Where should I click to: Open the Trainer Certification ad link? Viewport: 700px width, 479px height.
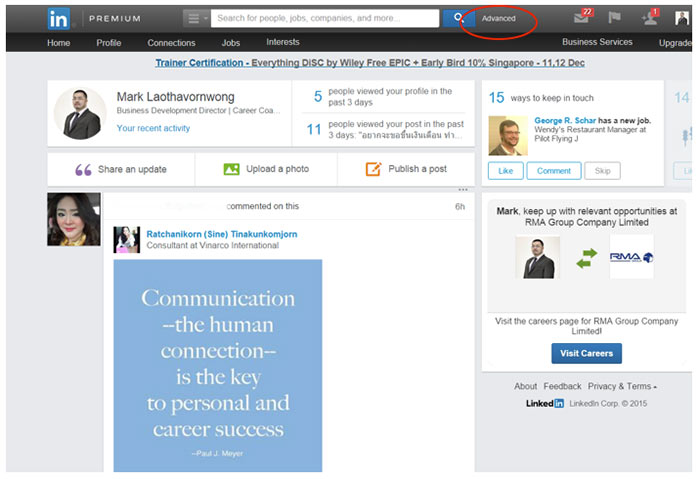[x=370, y=63]
